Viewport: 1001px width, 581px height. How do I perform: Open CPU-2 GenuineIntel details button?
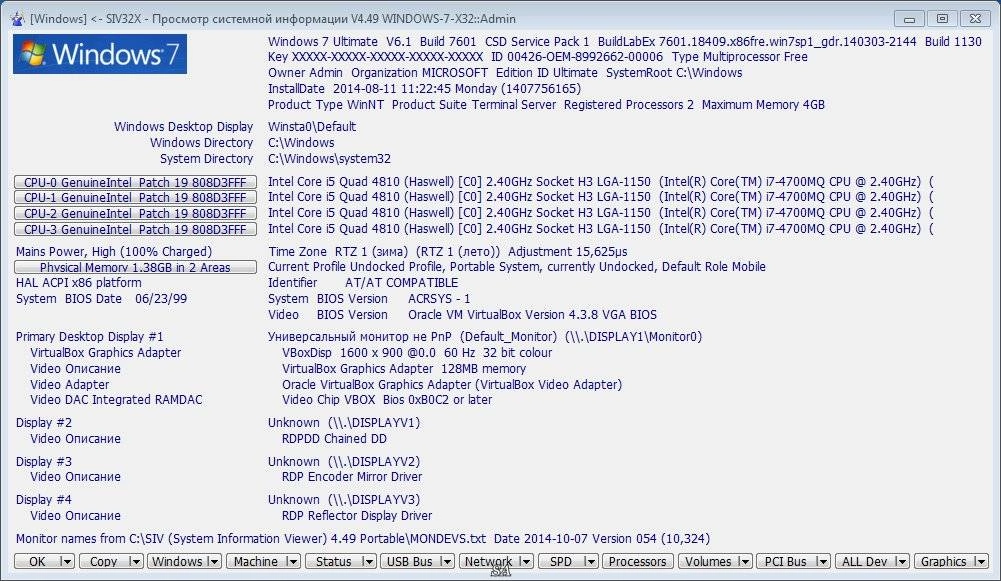[135, 213]
